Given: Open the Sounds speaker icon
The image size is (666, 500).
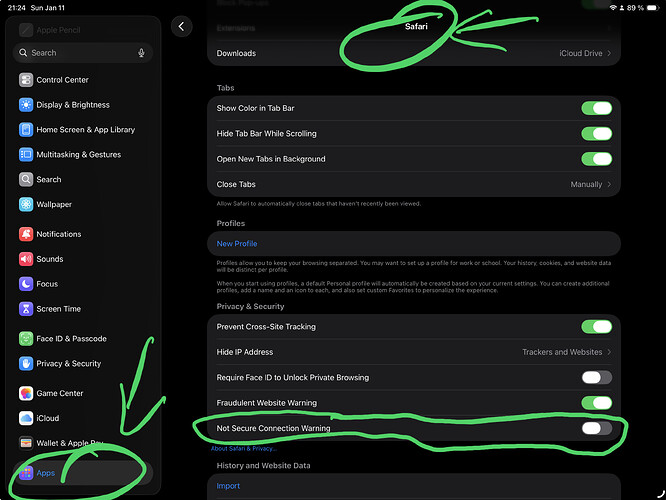Looking at the screenshot, I should coord(26,259).
